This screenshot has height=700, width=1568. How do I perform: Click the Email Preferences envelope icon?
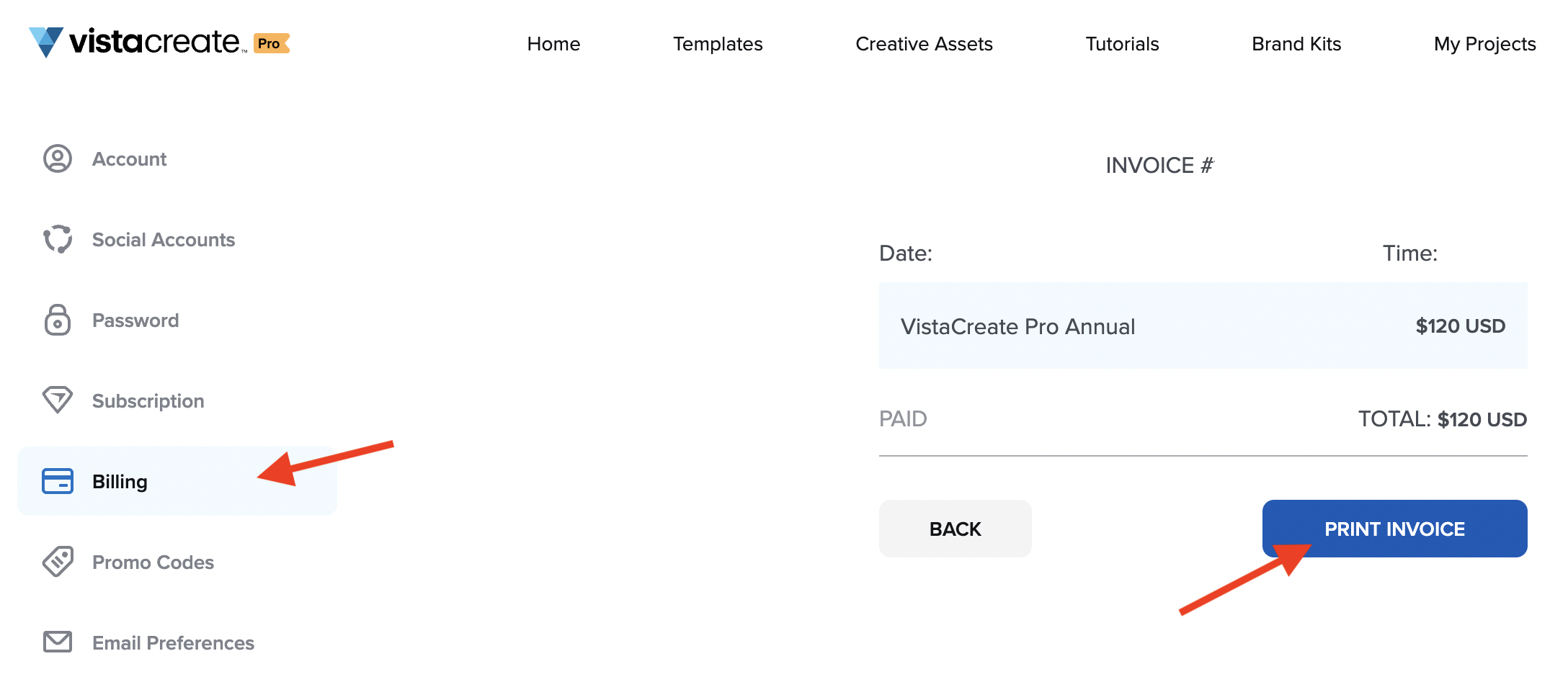58,642
